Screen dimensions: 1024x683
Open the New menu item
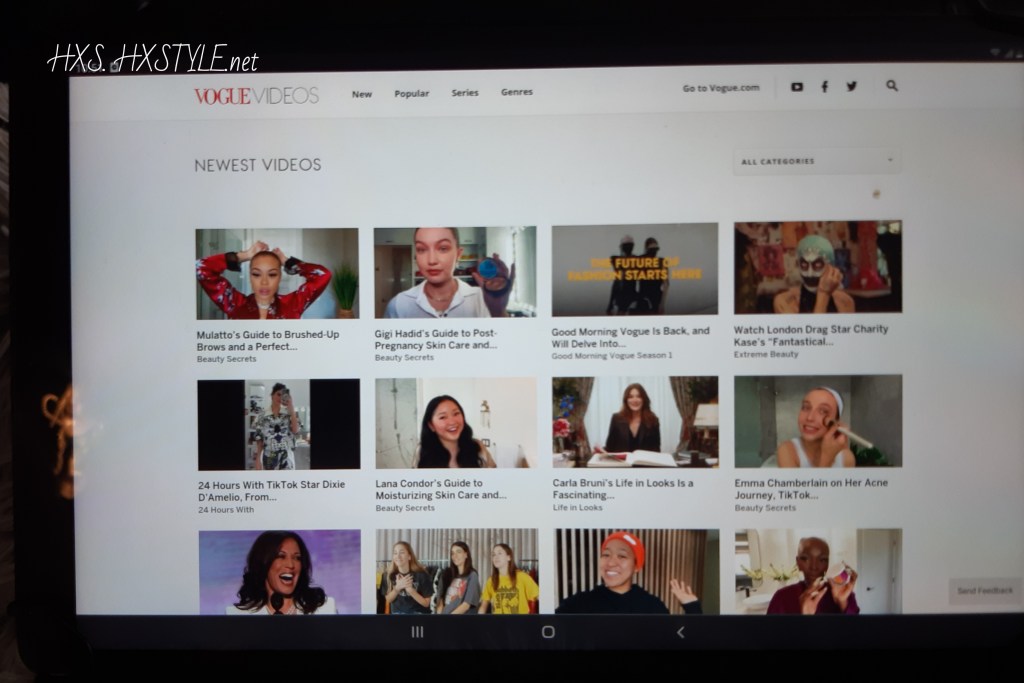click(x=362, y=94)
